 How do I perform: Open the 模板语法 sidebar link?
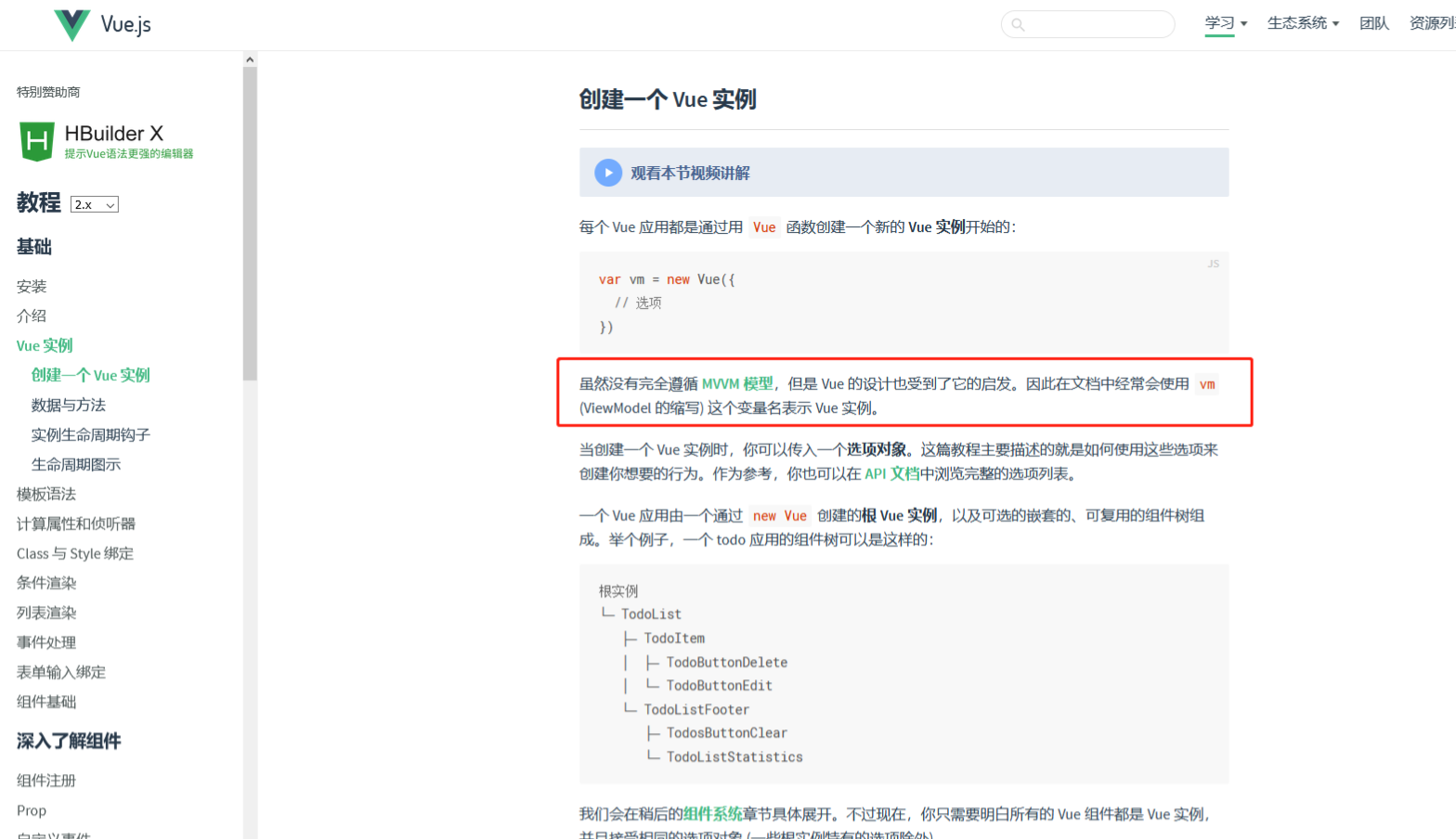(x=46, y=495)
